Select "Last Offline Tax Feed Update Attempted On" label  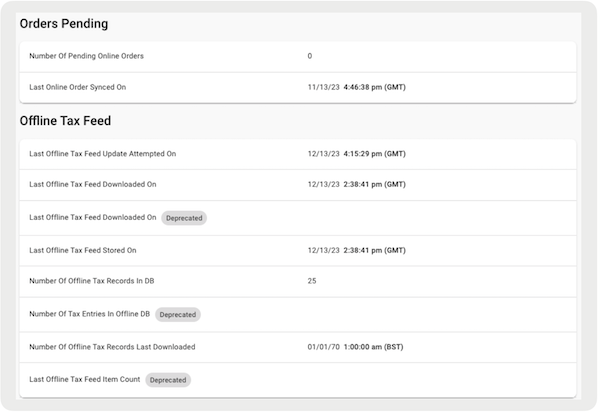pyautogui.click(x=103, y=154)
